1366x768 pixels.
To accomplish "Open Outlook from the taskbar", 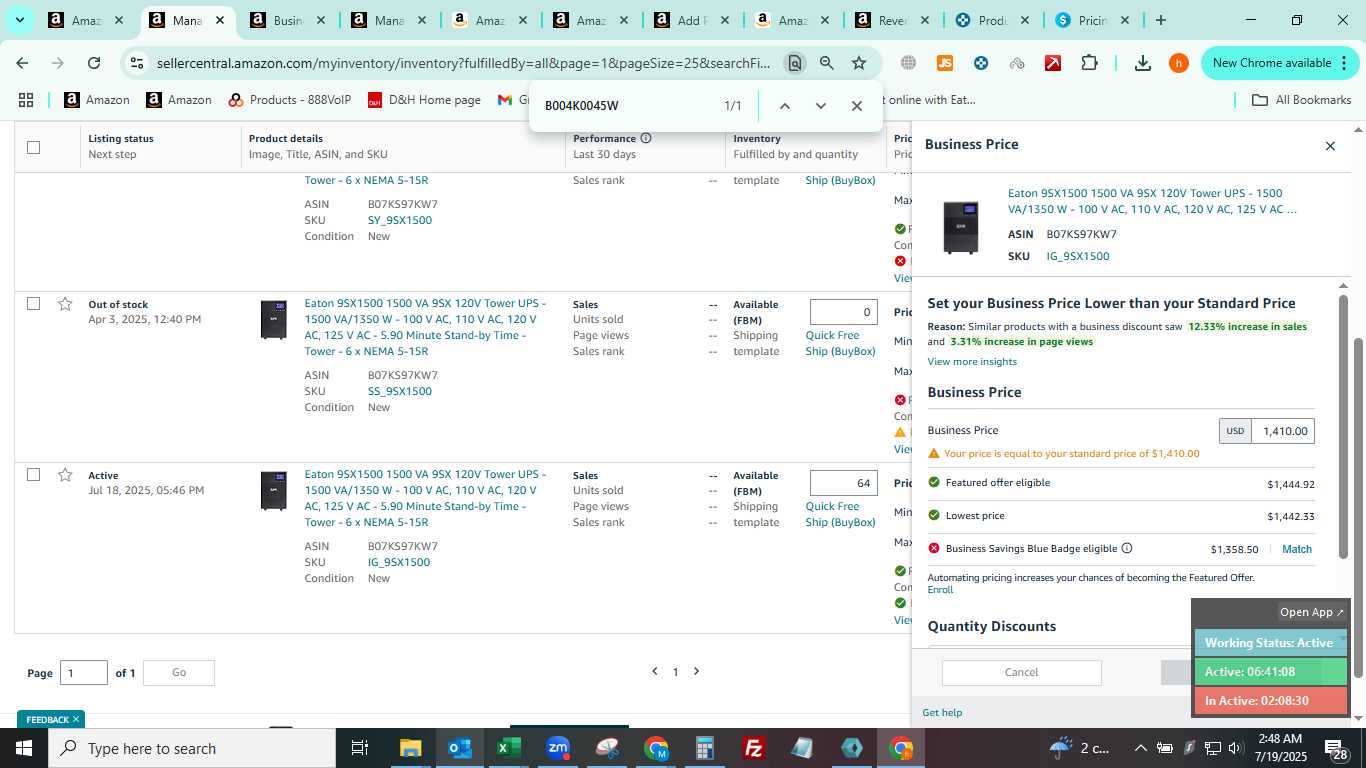I will 460,748.
